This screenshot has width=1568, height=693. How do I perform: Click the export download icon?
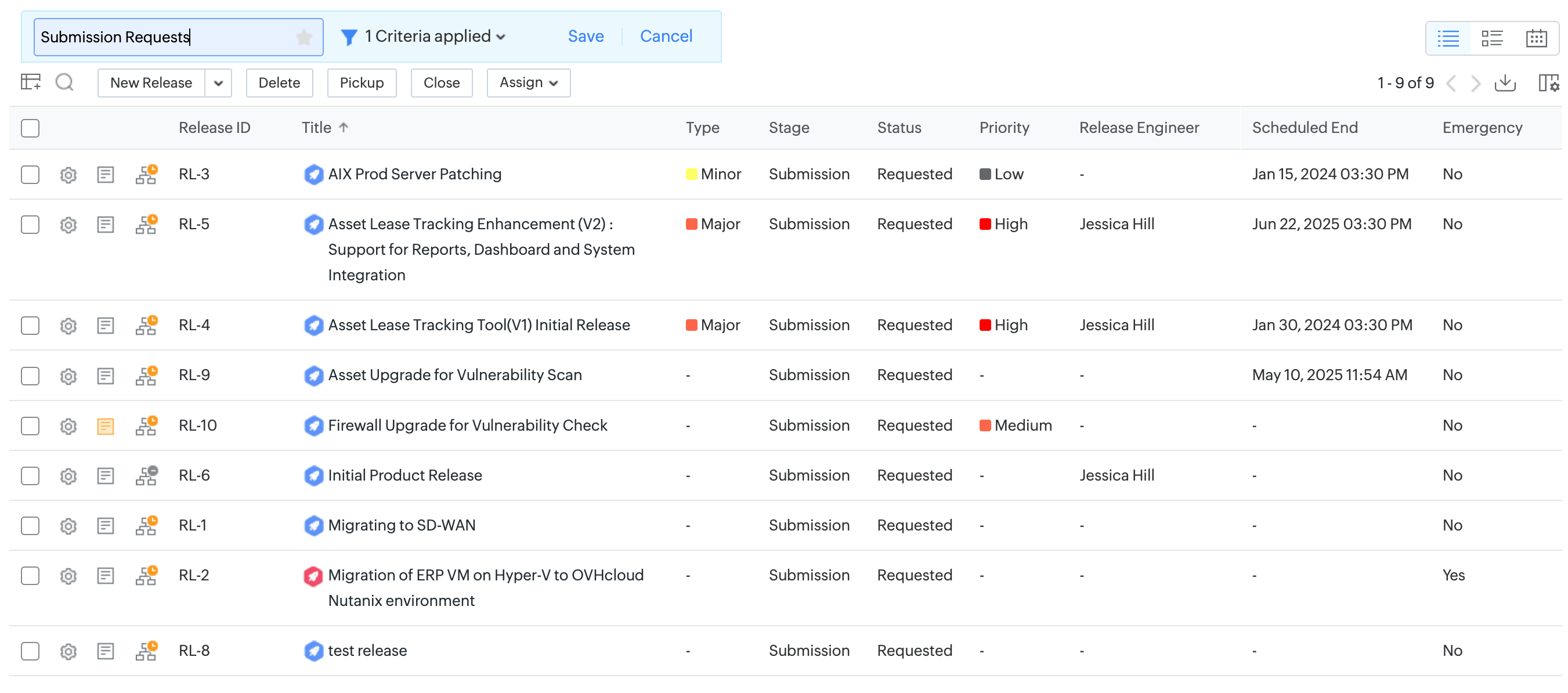coord(1505,83)
